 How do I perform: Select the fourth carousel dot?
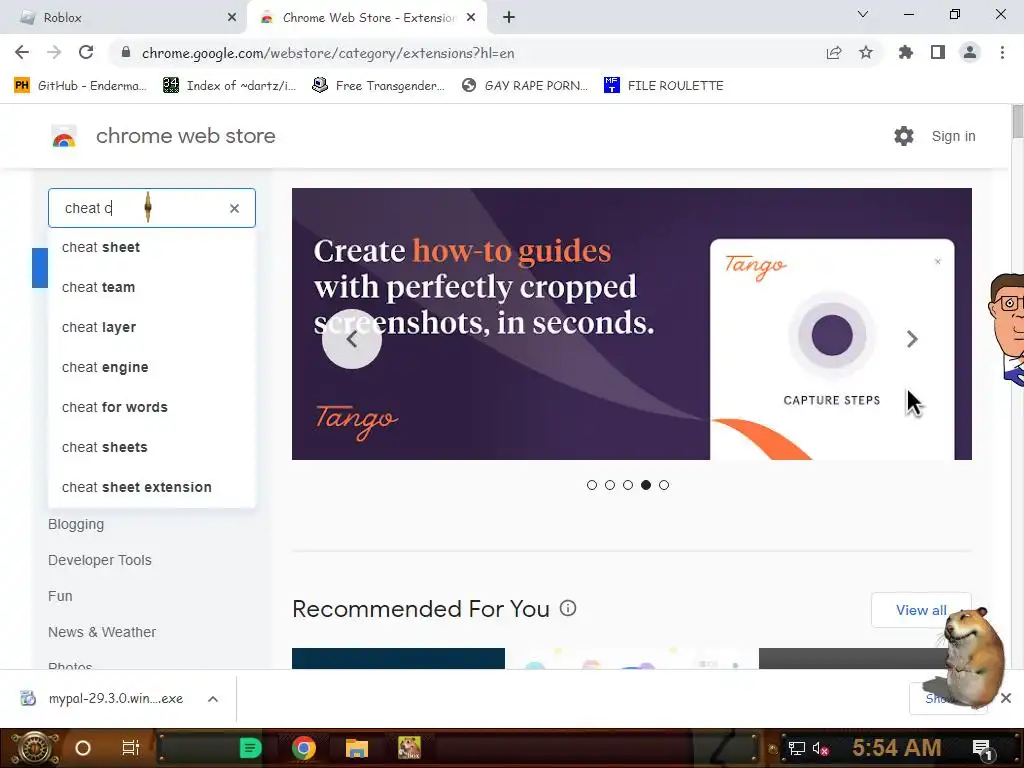point(646,485)
